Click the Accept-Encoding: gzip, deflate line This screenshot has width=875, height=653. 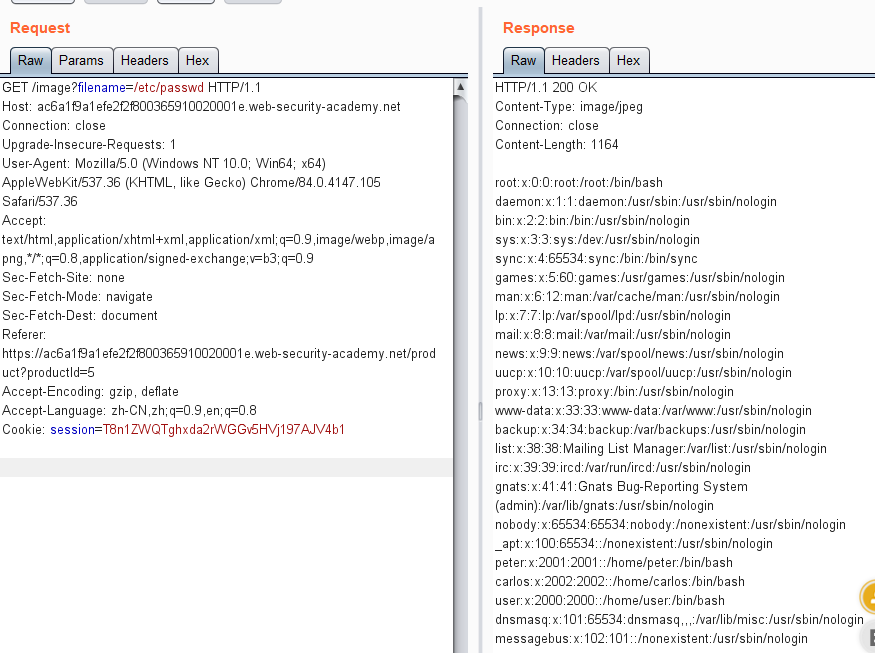click(90, 391)
